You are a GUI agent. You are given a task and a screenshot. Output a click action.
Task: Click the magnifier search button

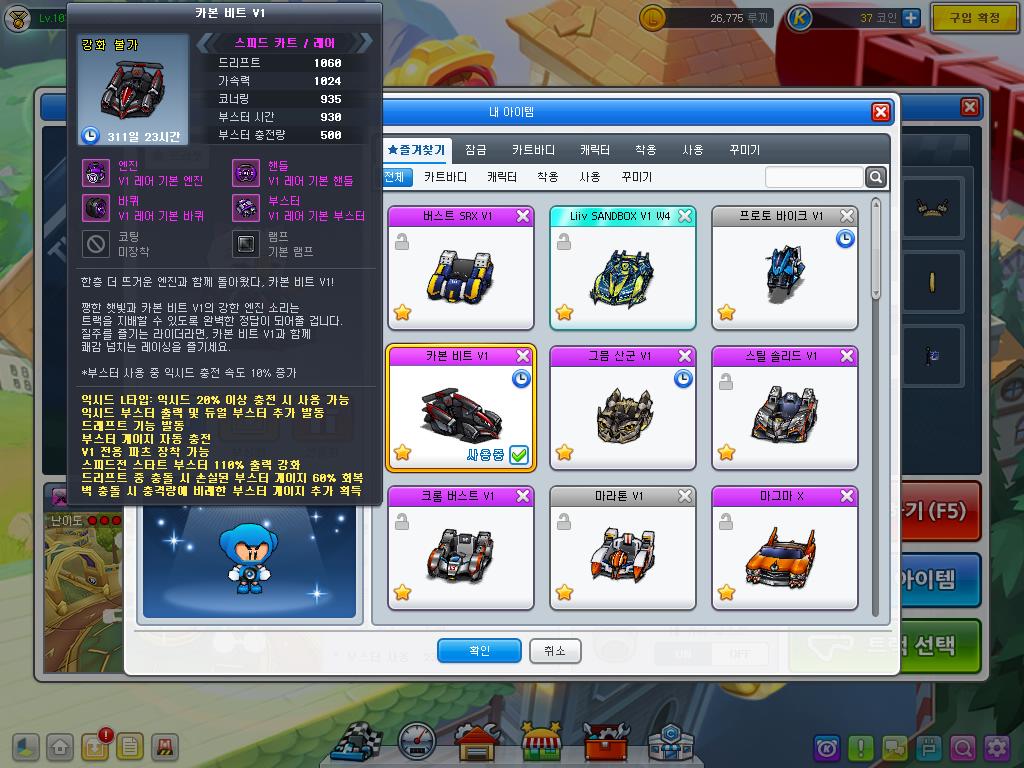[876, 177]
